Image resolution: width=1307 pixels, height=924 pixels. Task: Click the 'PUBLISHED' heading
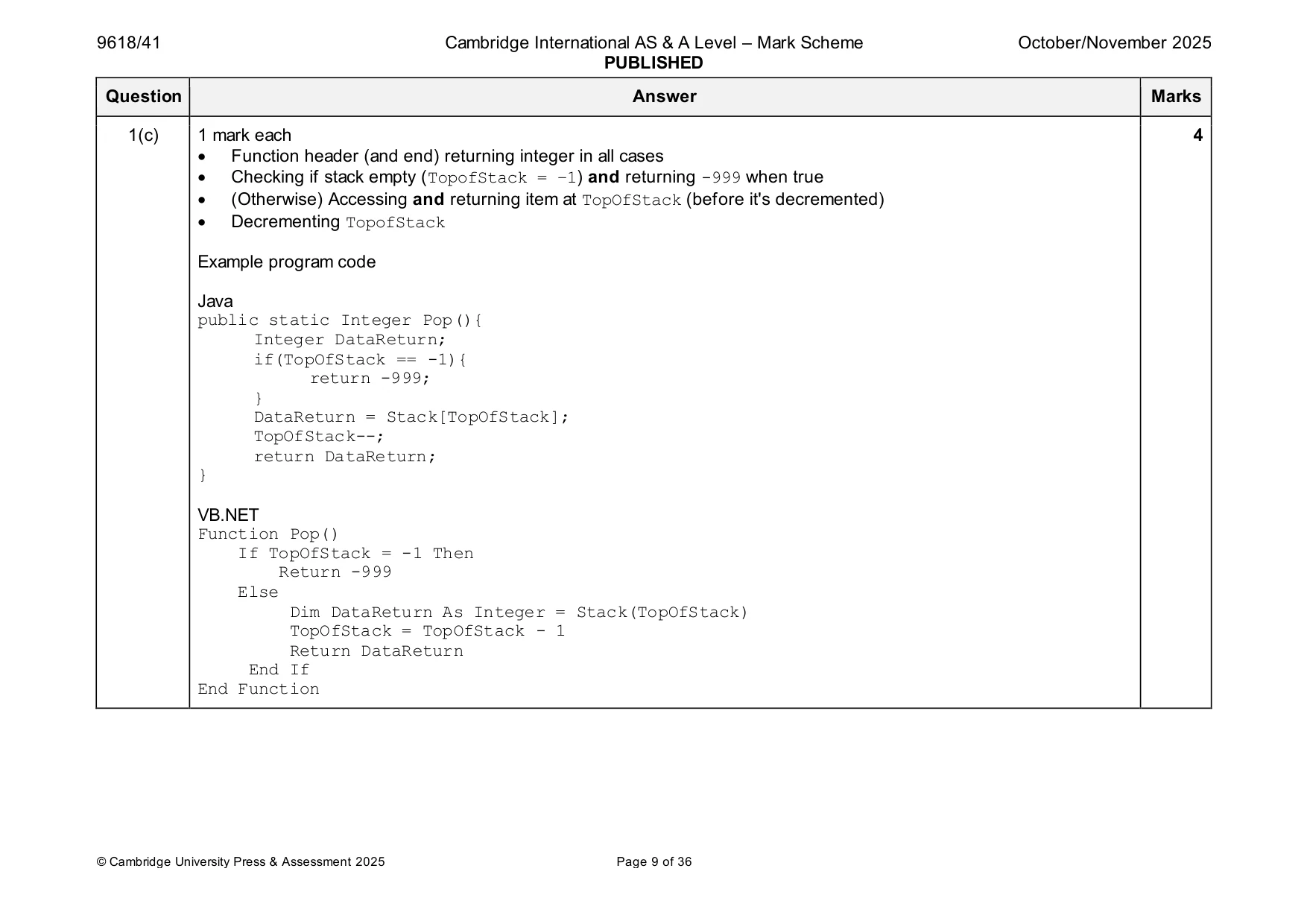click(x=653, y=63)
